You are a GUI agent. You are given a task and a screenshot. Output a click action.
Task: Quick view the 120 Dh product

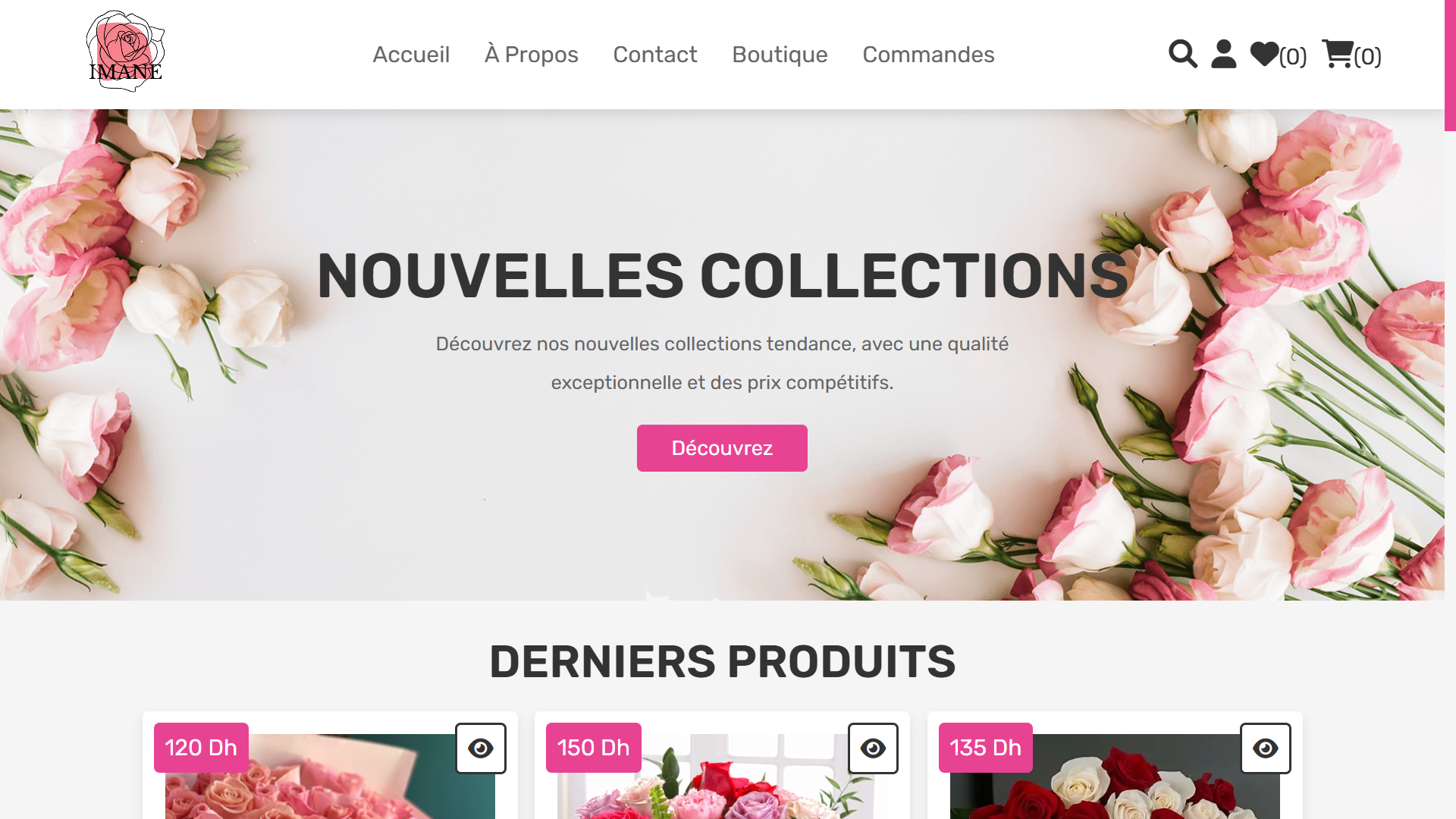click(481, 748)
